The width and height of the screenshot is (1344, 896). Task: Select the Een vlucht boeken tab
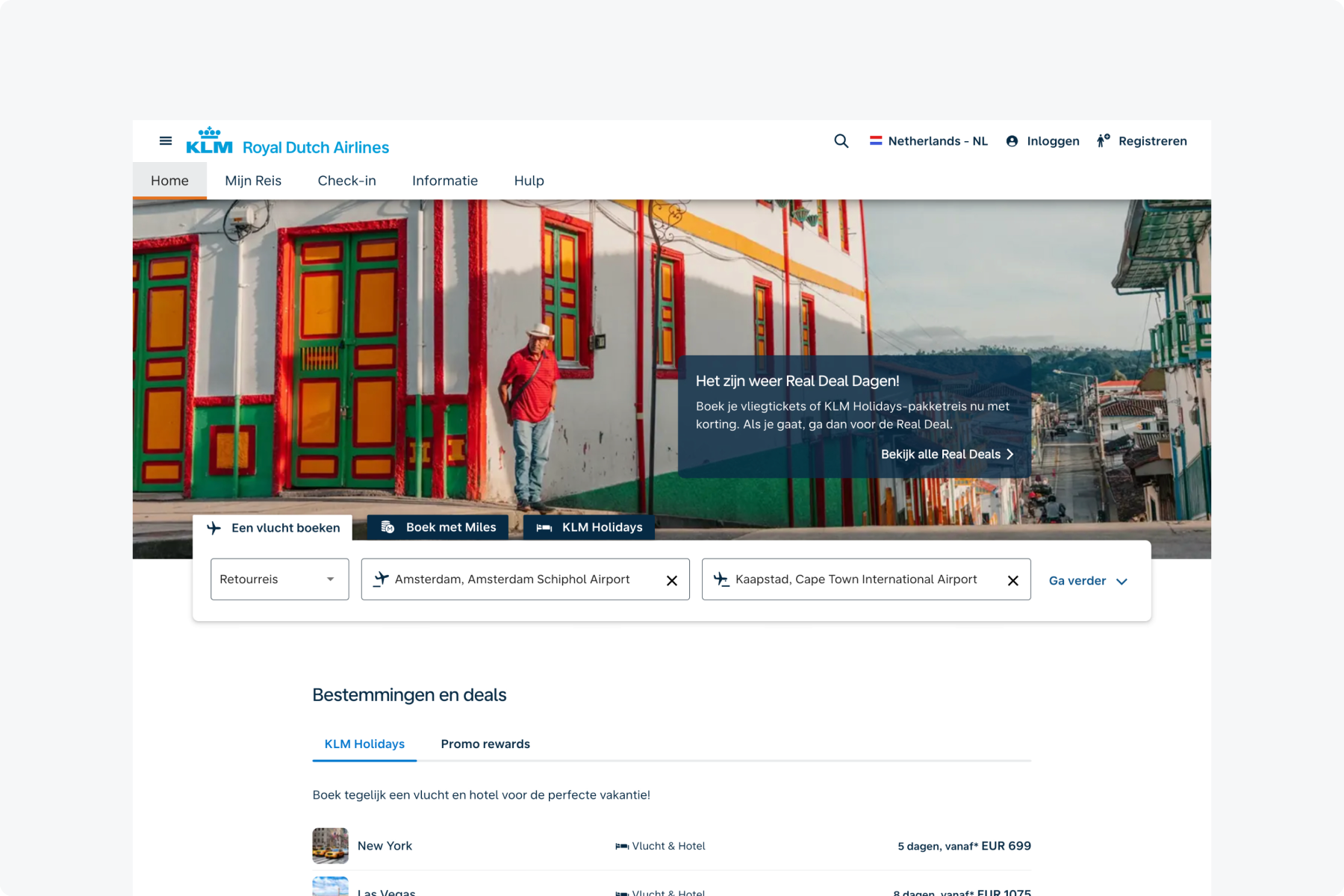pyautogui.click(x=273, y=528)
